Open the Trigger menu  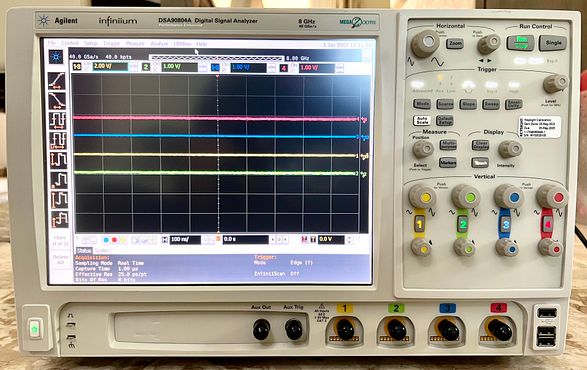[x=111, y=43]
